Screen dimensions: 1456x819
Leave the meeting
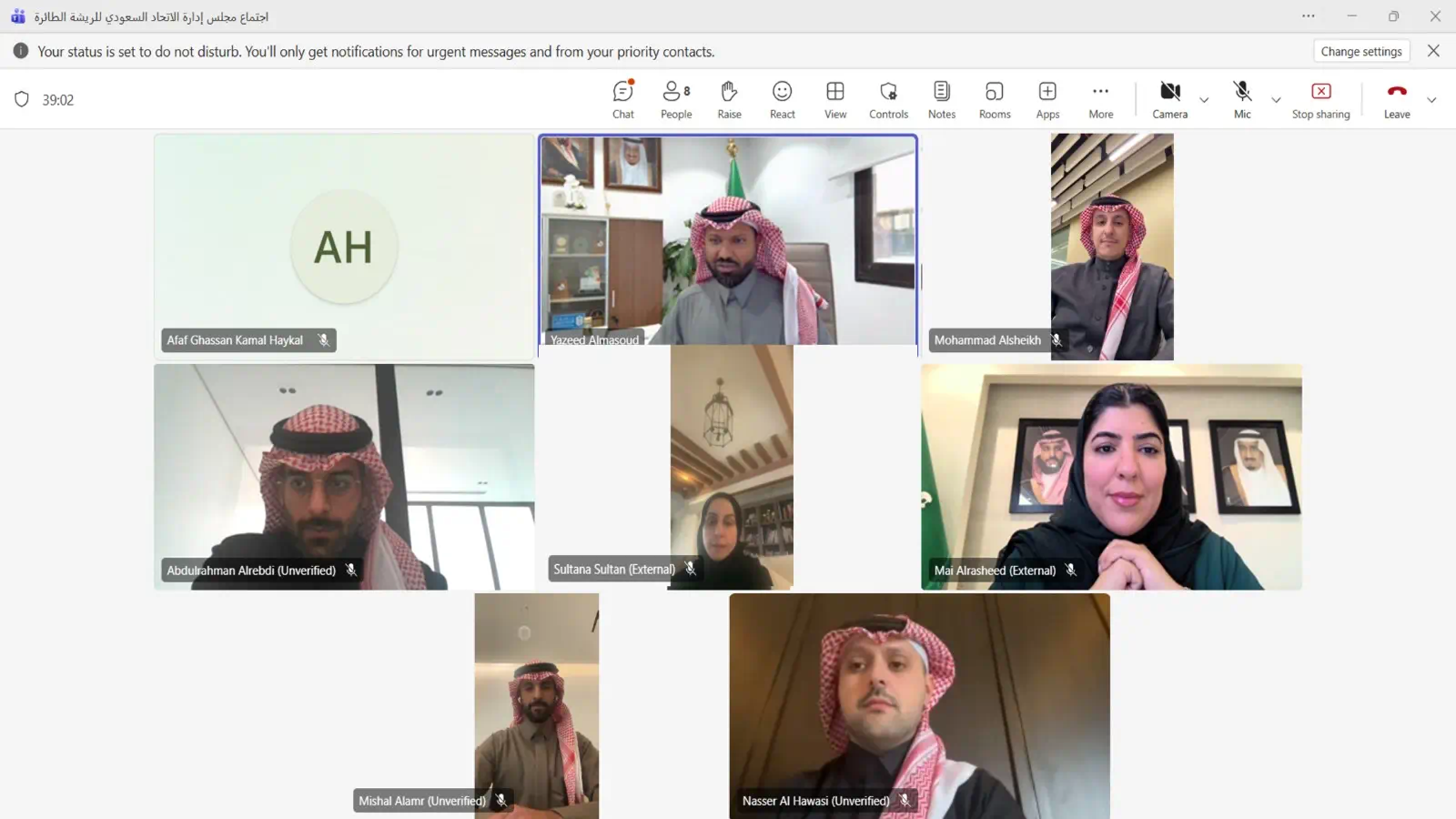tap(1397, 99)
